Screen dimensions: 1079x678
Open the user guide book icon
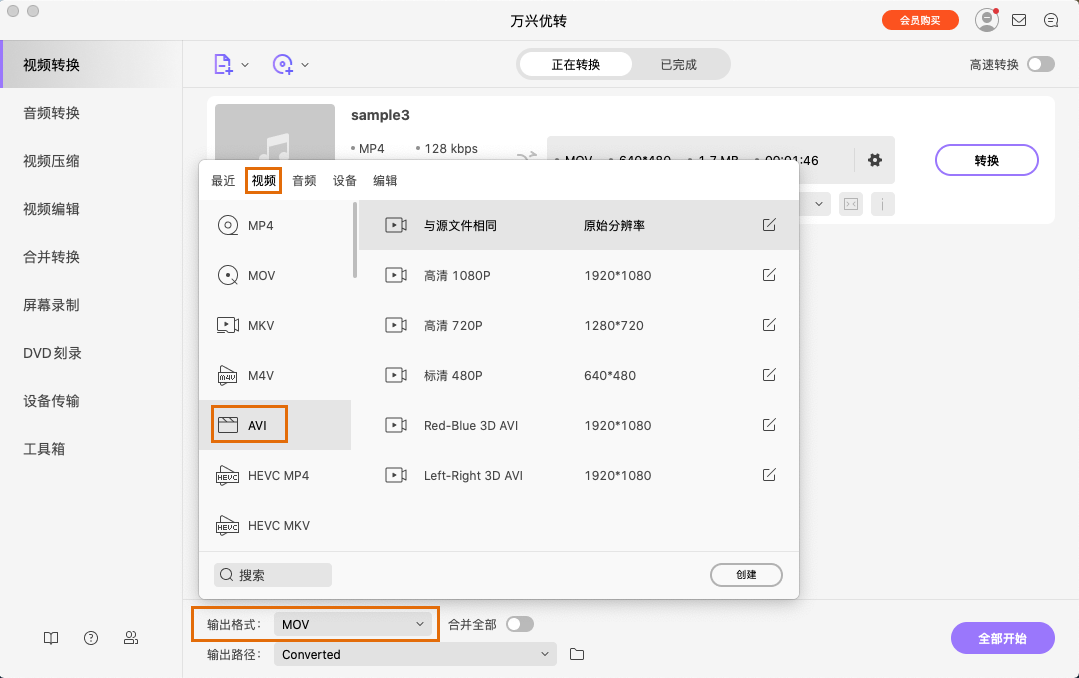coord(51,638)
